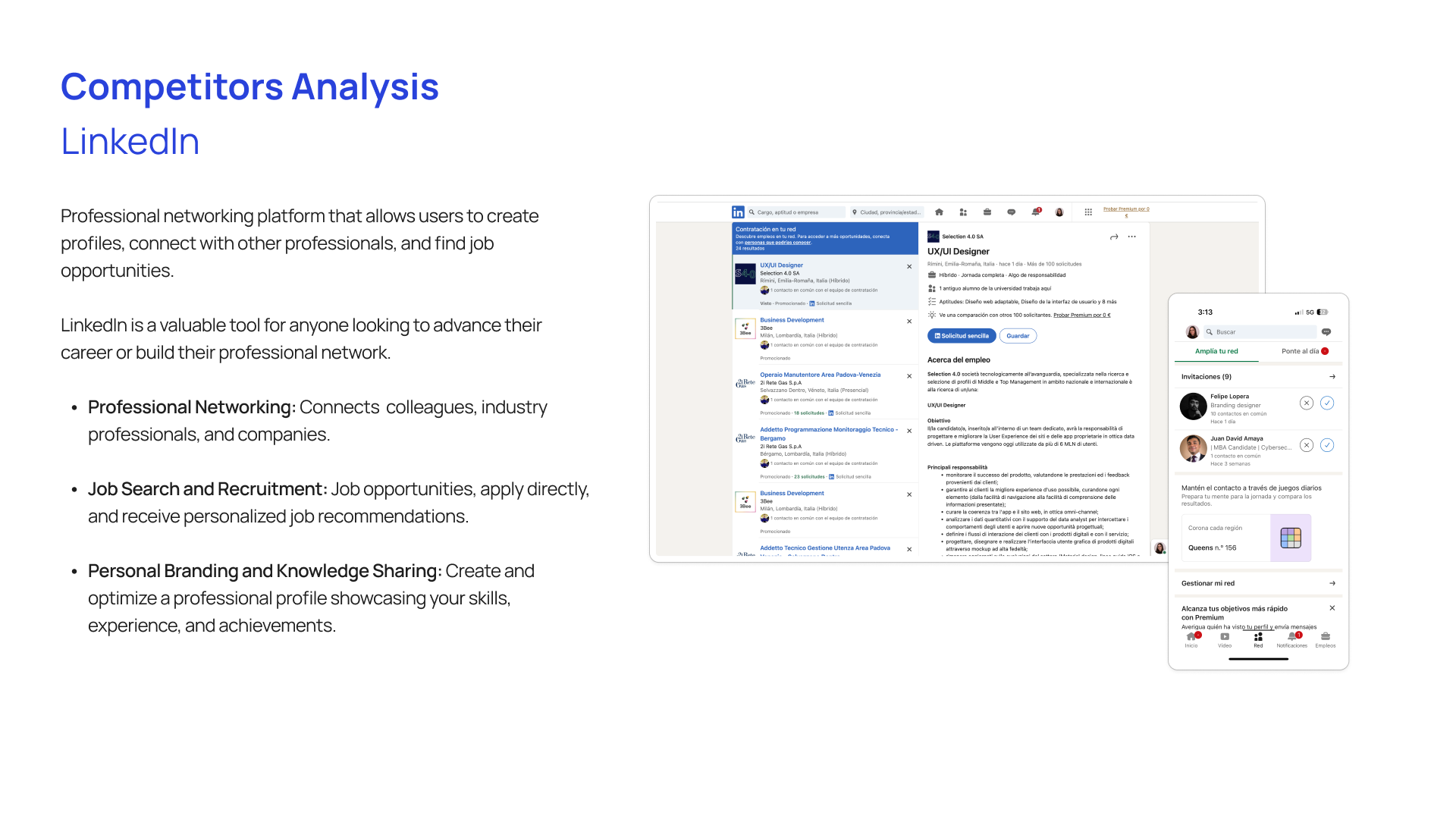The image size is (1456, 819).
Task: Click the 'Guardar' button
Action: [1018, 336]
